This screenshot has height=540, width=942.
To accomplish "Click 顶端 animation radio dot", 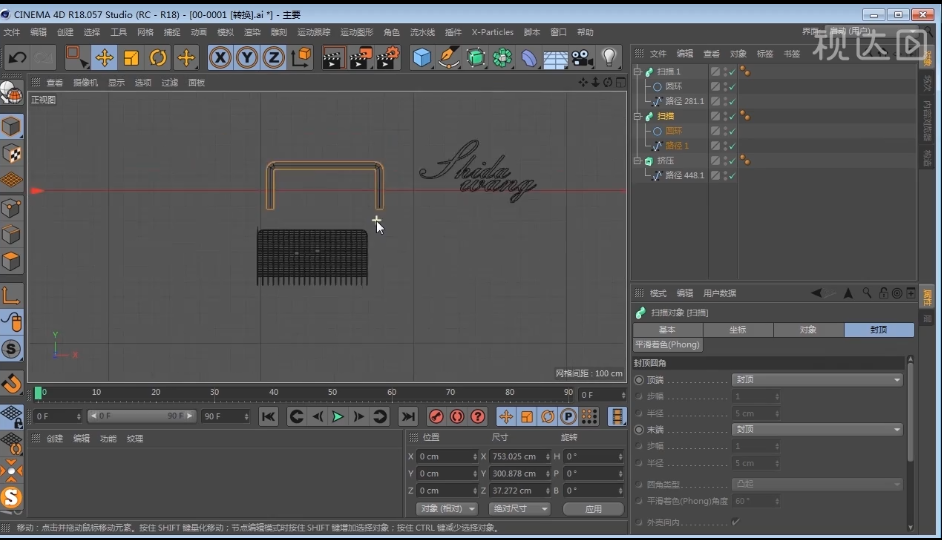I will [639, 380].
